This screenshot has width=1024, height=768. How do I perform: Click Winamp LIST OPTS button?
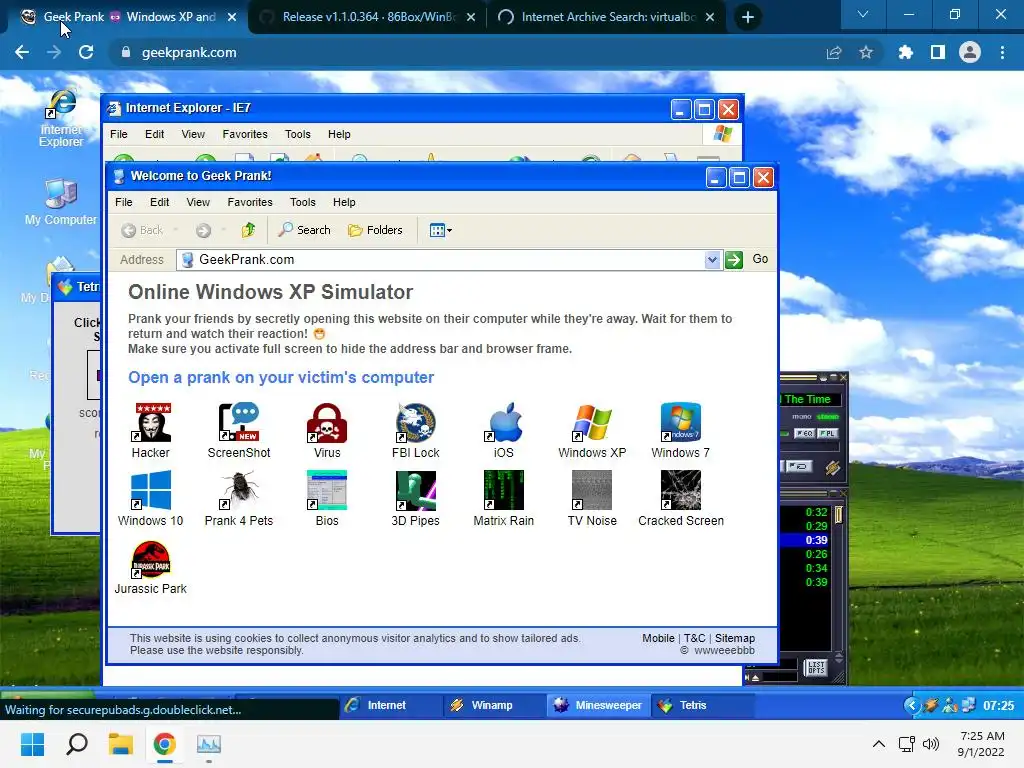tap(816, 667)
